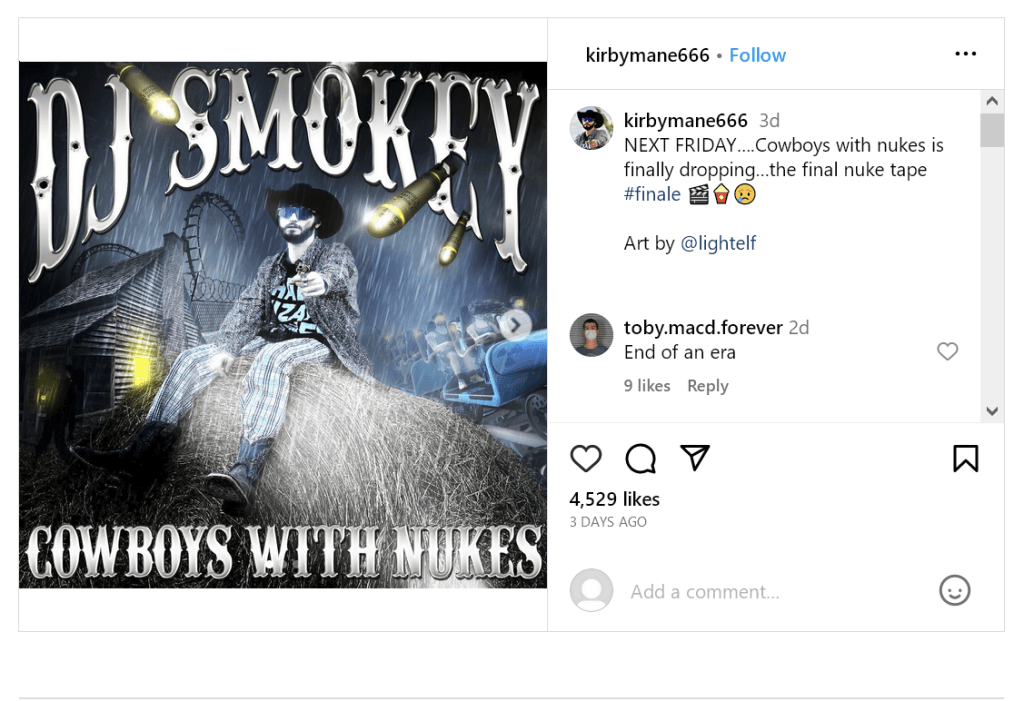Image resolution: width=1024 pixels, height=701 pixels.
Task: Open kirbymane666's profile picture in caption
Action: 591,128
